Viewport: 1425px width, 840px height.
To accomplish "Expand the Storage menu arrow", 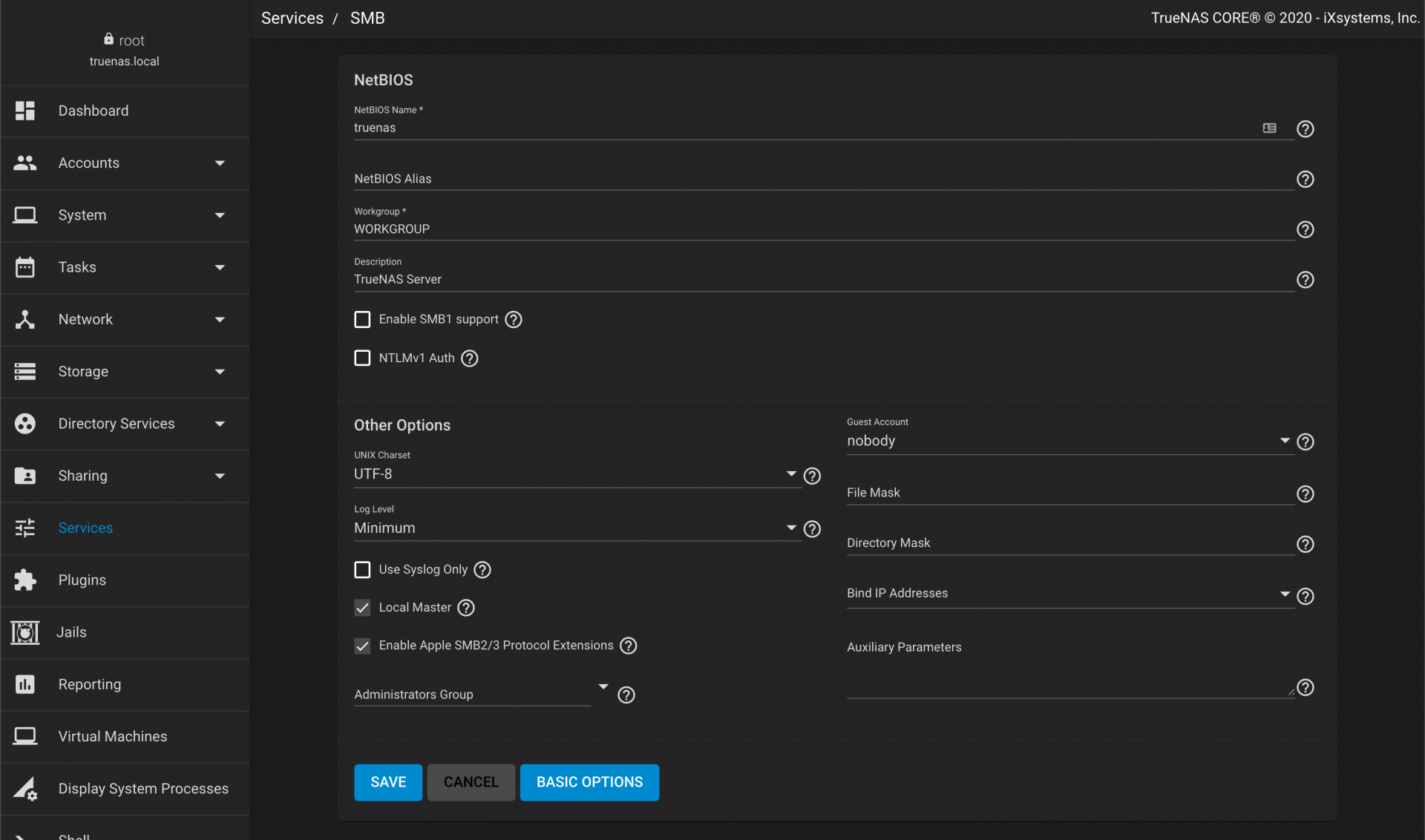I will click(220, 372).
